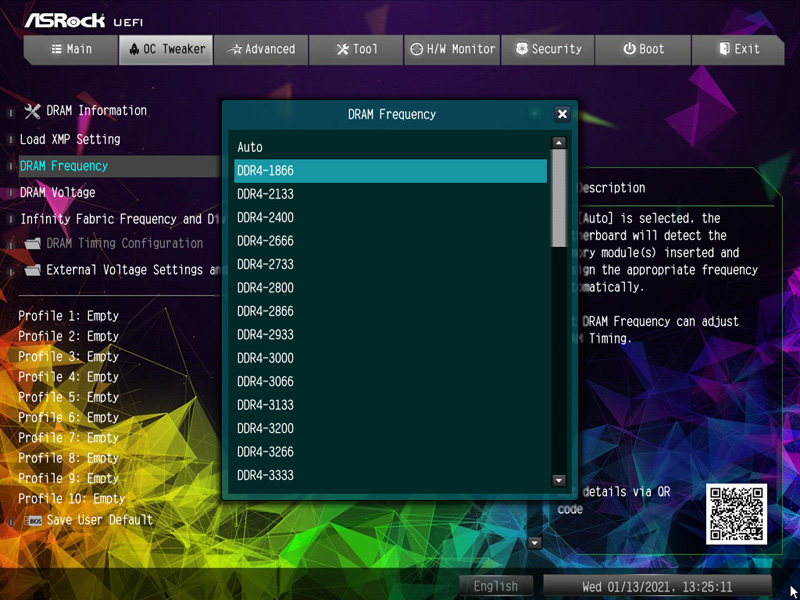Open DRAM Timing Configuration submenu
800x600 pixels.
tap(124, 243)
